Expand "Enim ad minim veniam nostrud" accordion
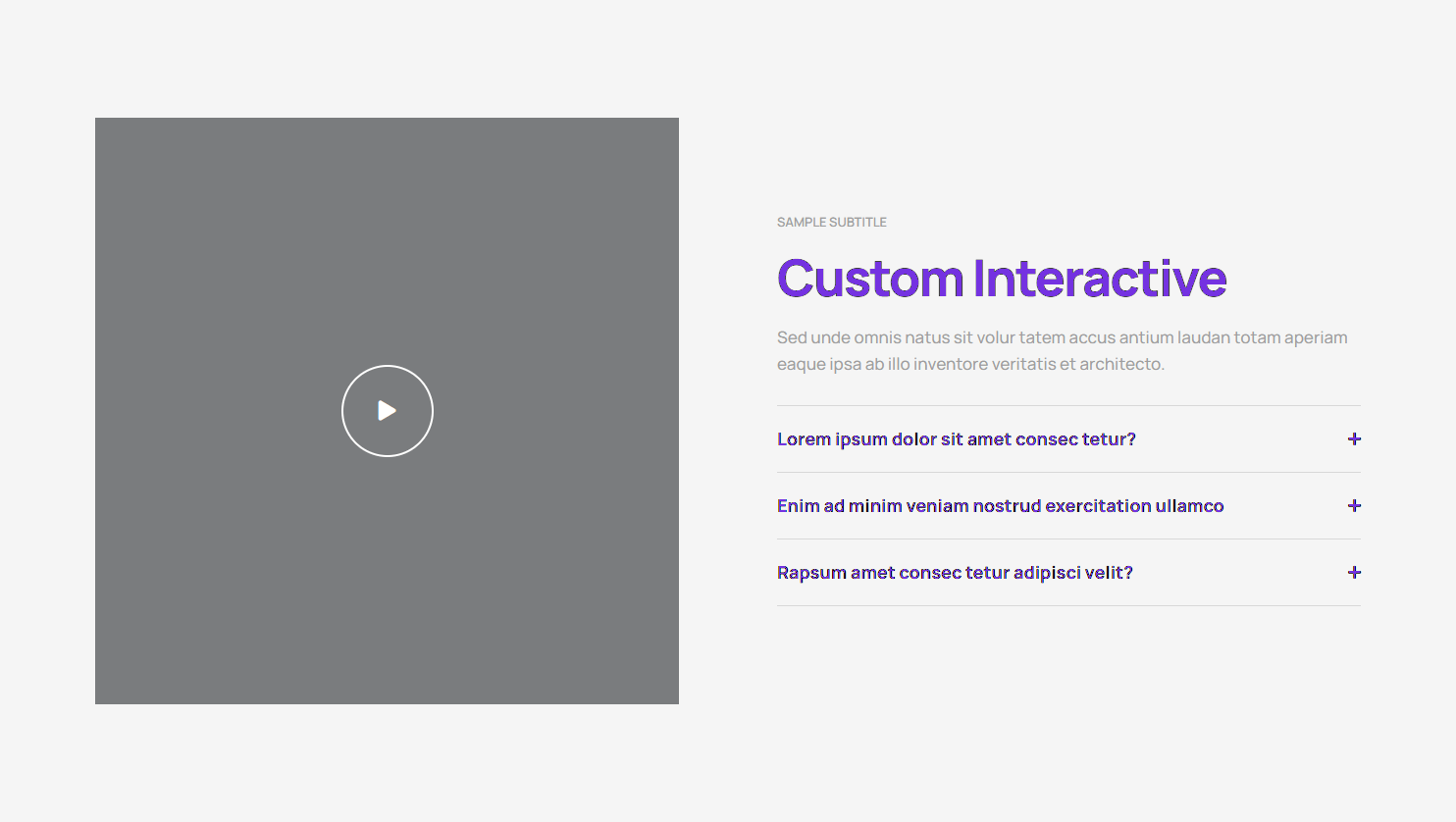1456x822 pixels. (x=1000, y=506)
